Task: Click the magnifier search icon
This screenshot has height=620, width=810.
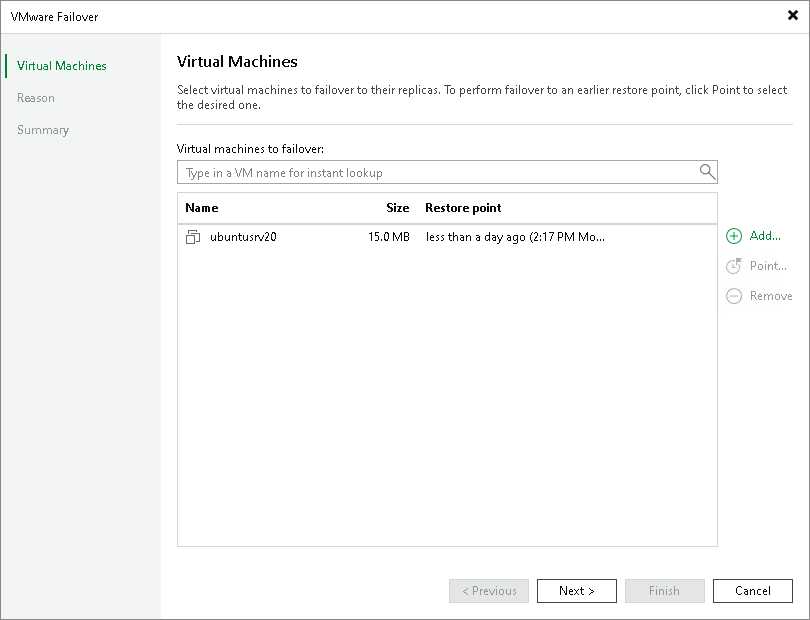Action: [x=707, y=172]
